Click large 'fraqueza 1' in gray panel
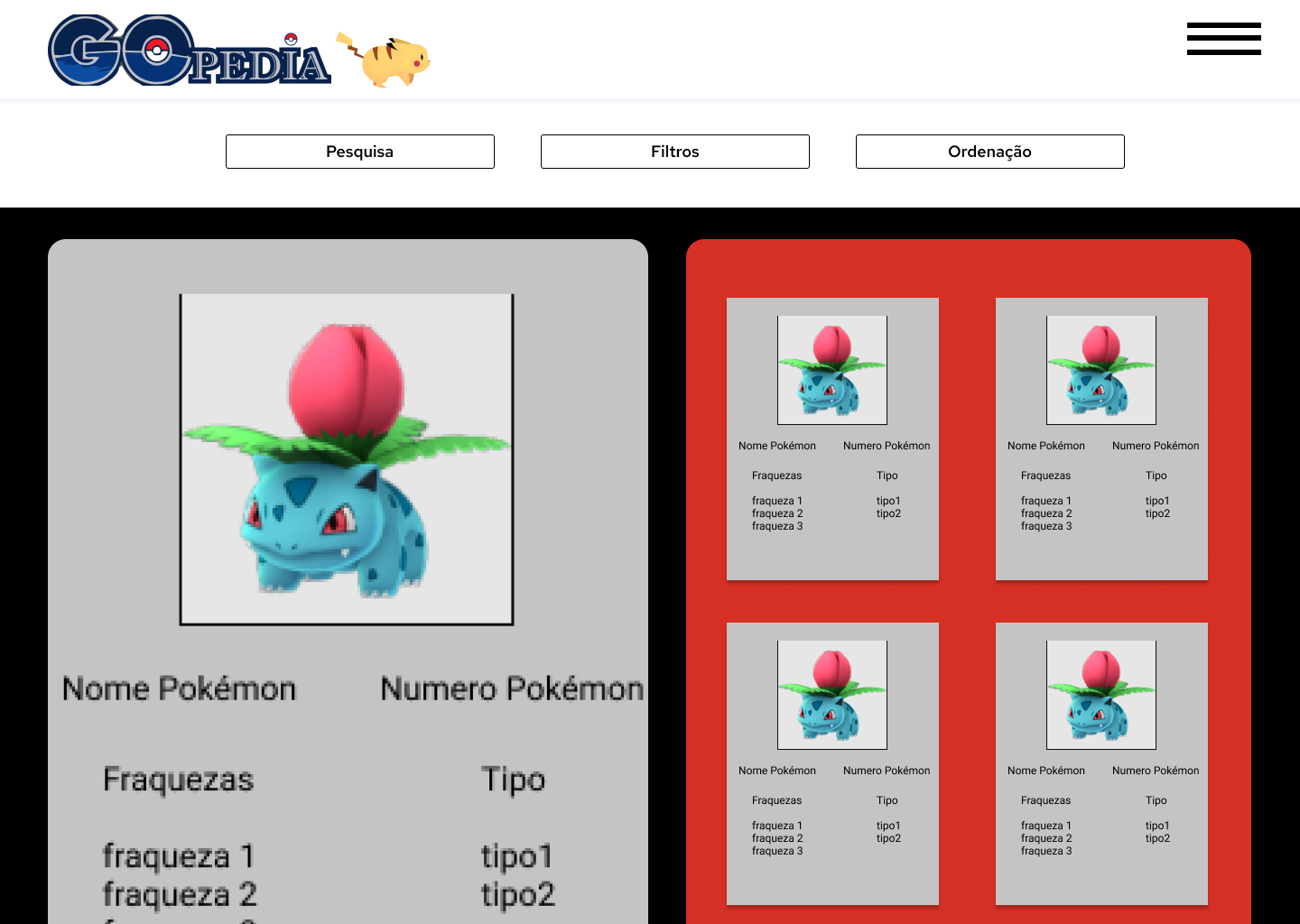The width and height of the screenshot is (1300, 924). [x=179, y=855]
